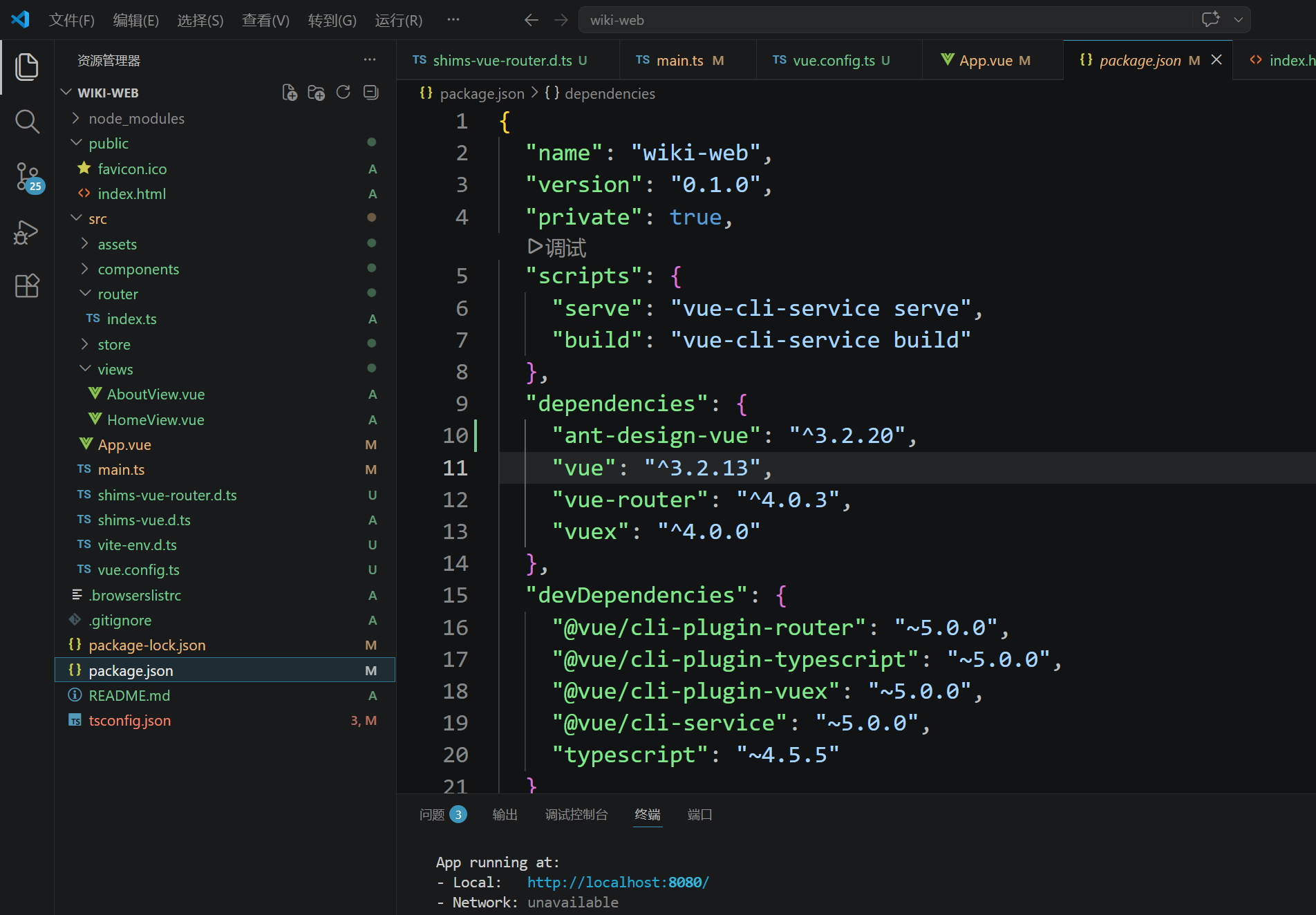Click the 调试 debug codelens above scripts
The width and height of the screenshot is (1316, 915).
point(557,247)
